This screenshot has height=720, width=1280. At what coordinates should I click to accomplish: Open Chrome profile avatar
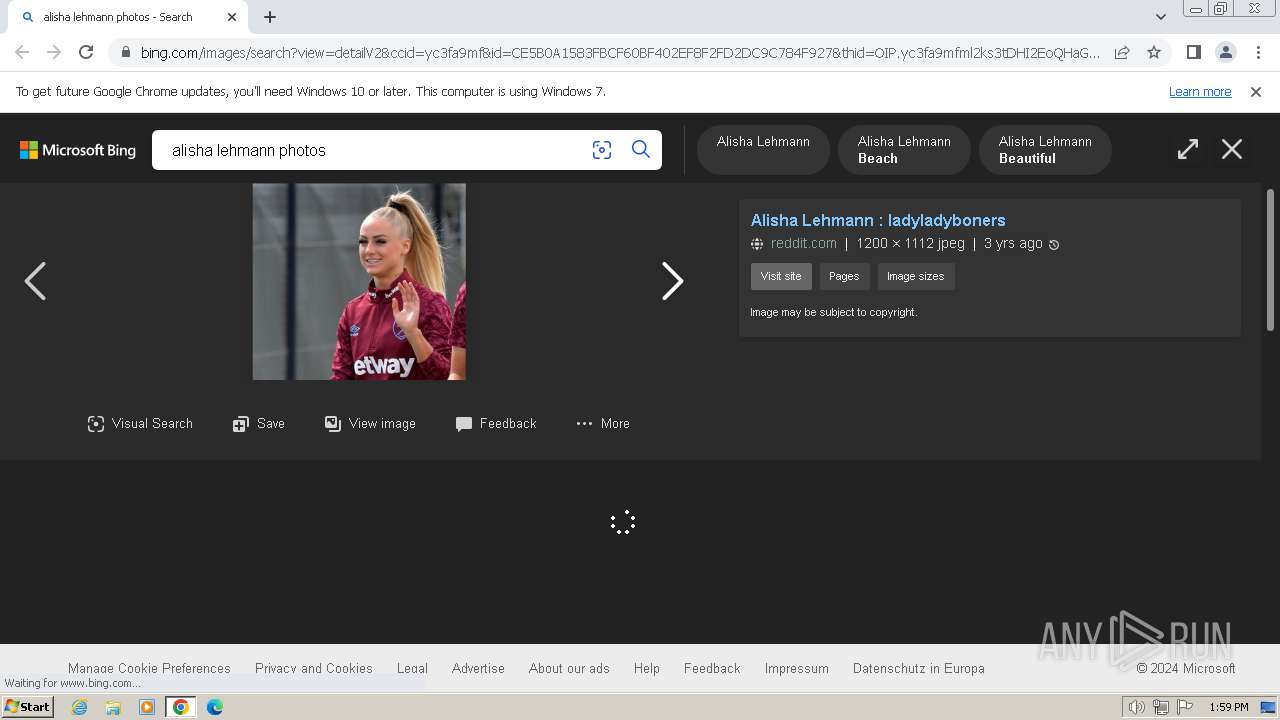pos(1225,52)
